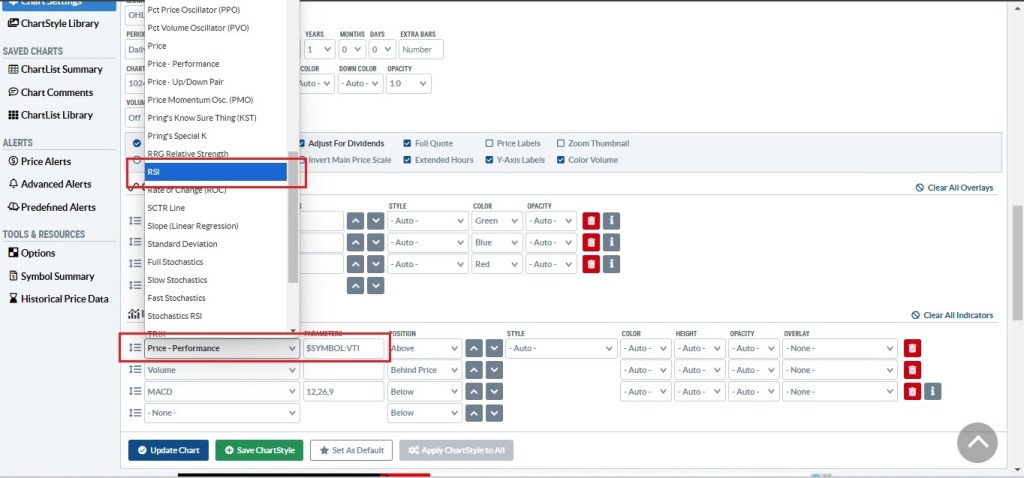This screenshot has width=1024, height=478.
Task: Click move-up arrow on Red overlay row
Action: (355, 264)
